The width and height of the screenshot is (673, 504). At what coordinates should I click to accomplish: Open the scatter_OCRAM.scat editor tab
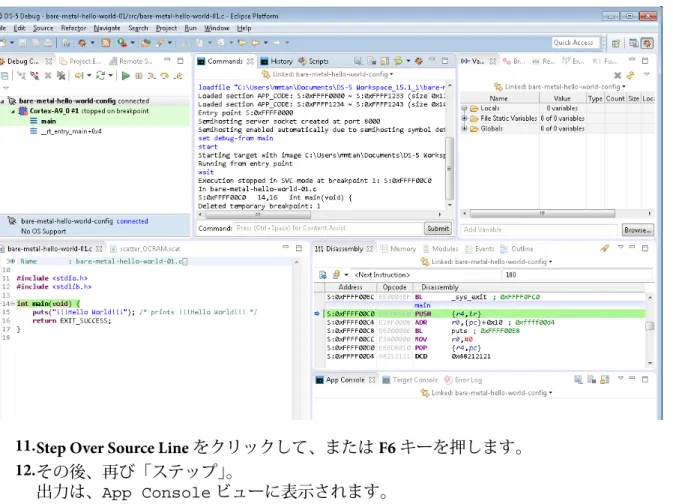pos(145,249)
